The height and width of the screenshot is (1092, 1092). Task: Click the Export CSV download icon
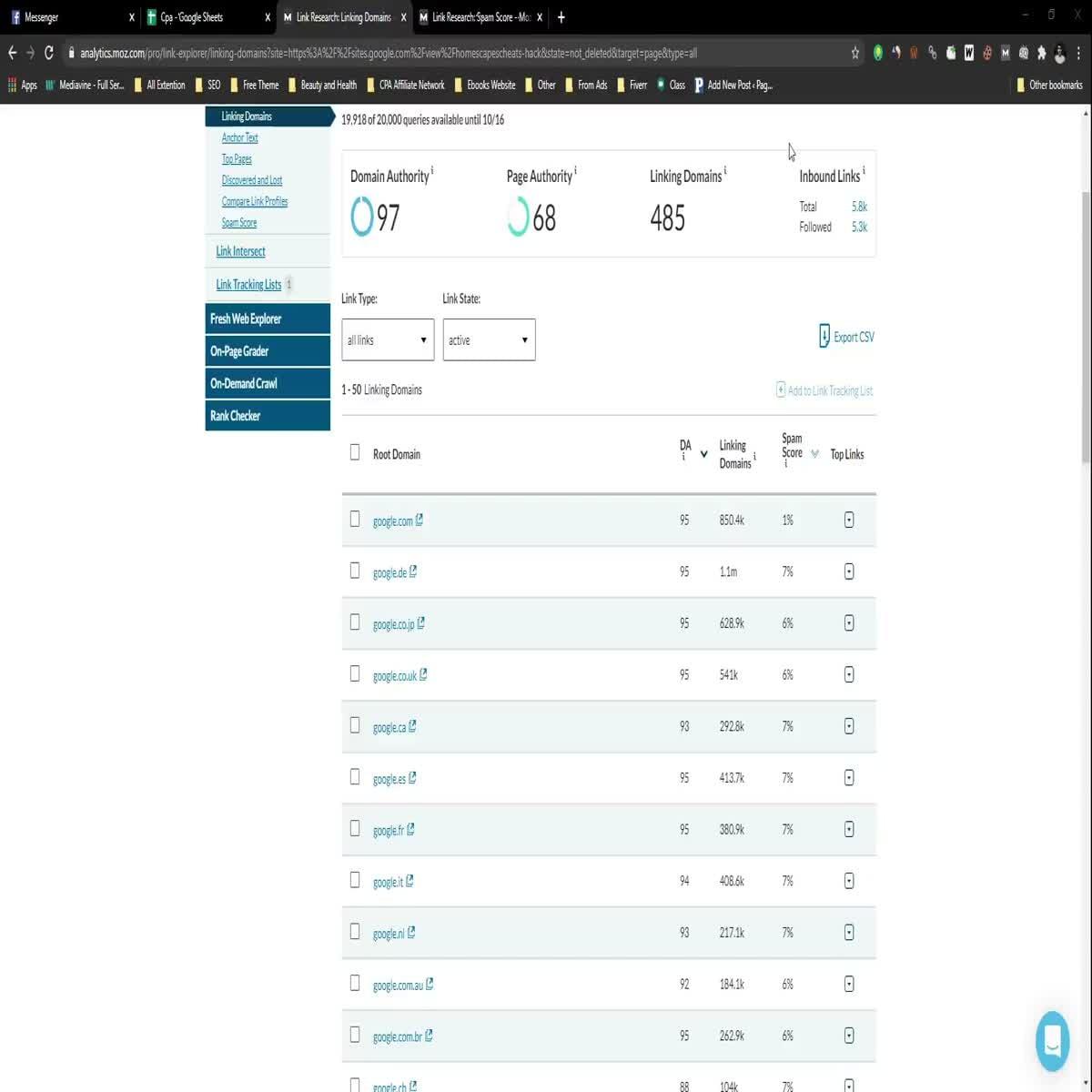(824, 336)
